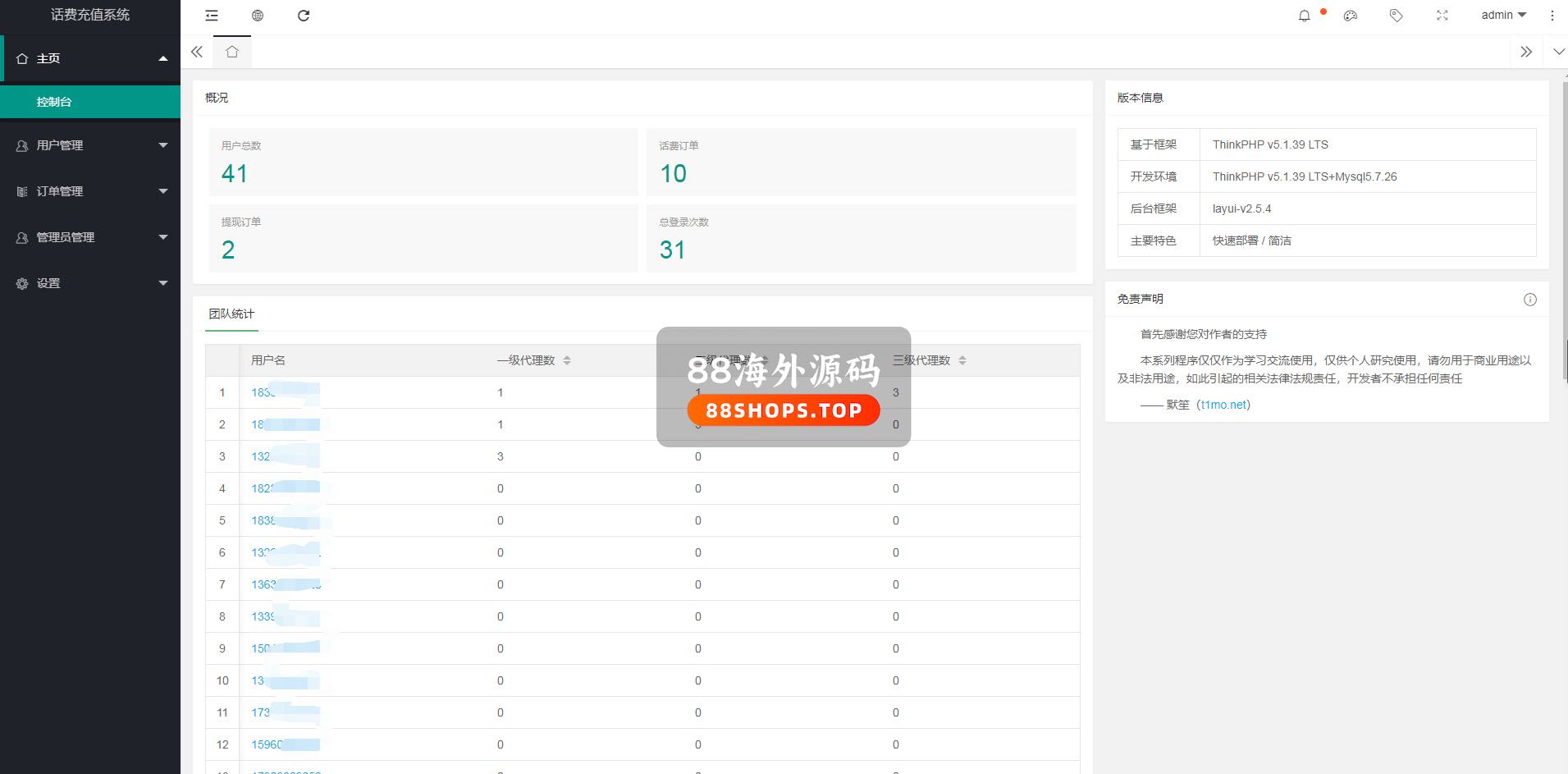Collapse the sidebar with the menu-fold icon
Screen dimensions: 1568x774
pyautogui.click(x=212, y=16)
